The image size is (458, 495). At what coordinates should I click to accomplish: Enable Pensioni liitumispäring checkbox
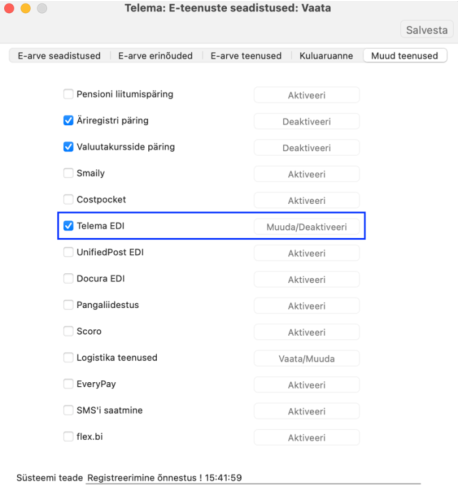(68, 94)
